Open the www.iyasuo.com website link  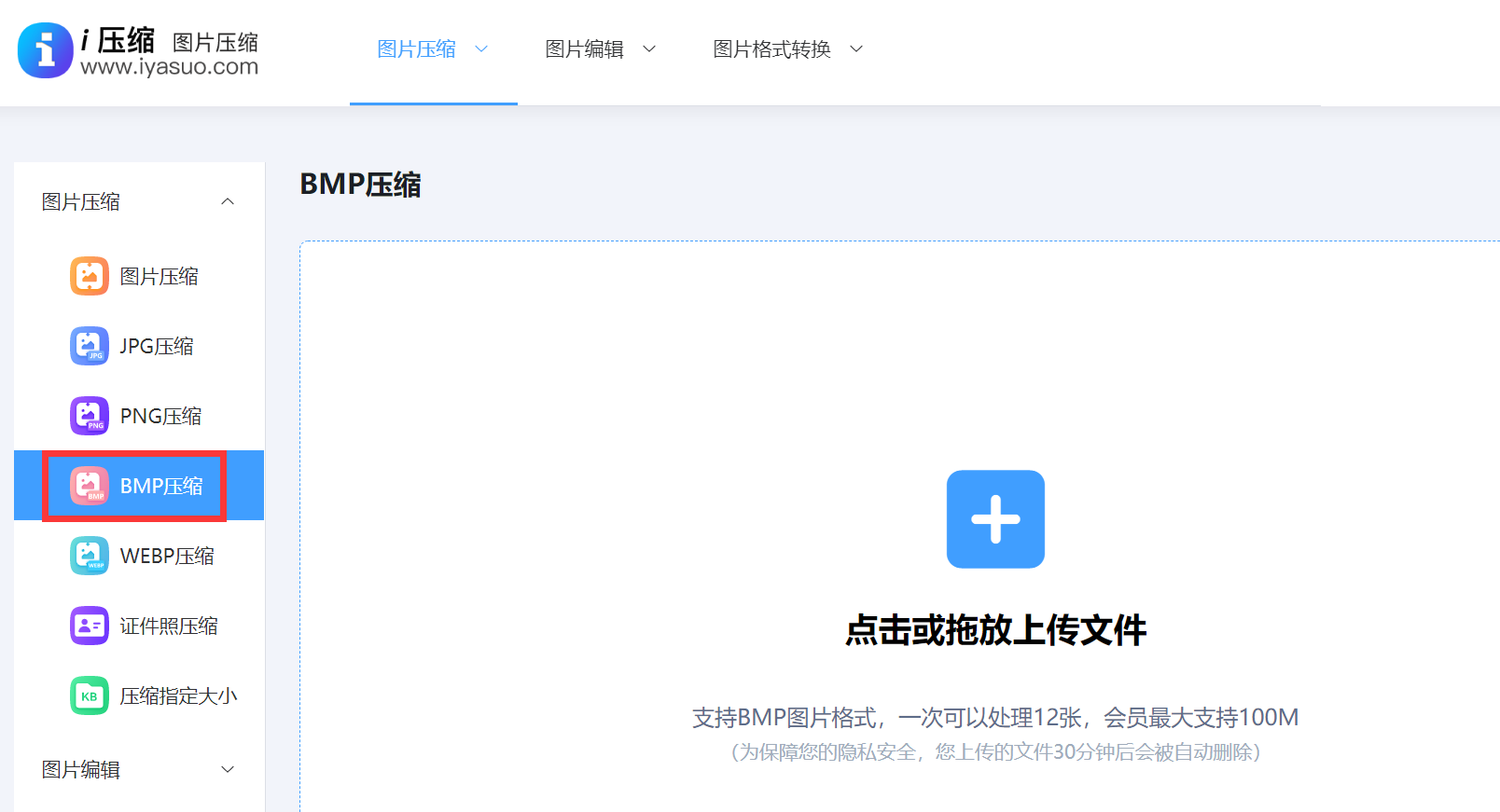[169, 67]
